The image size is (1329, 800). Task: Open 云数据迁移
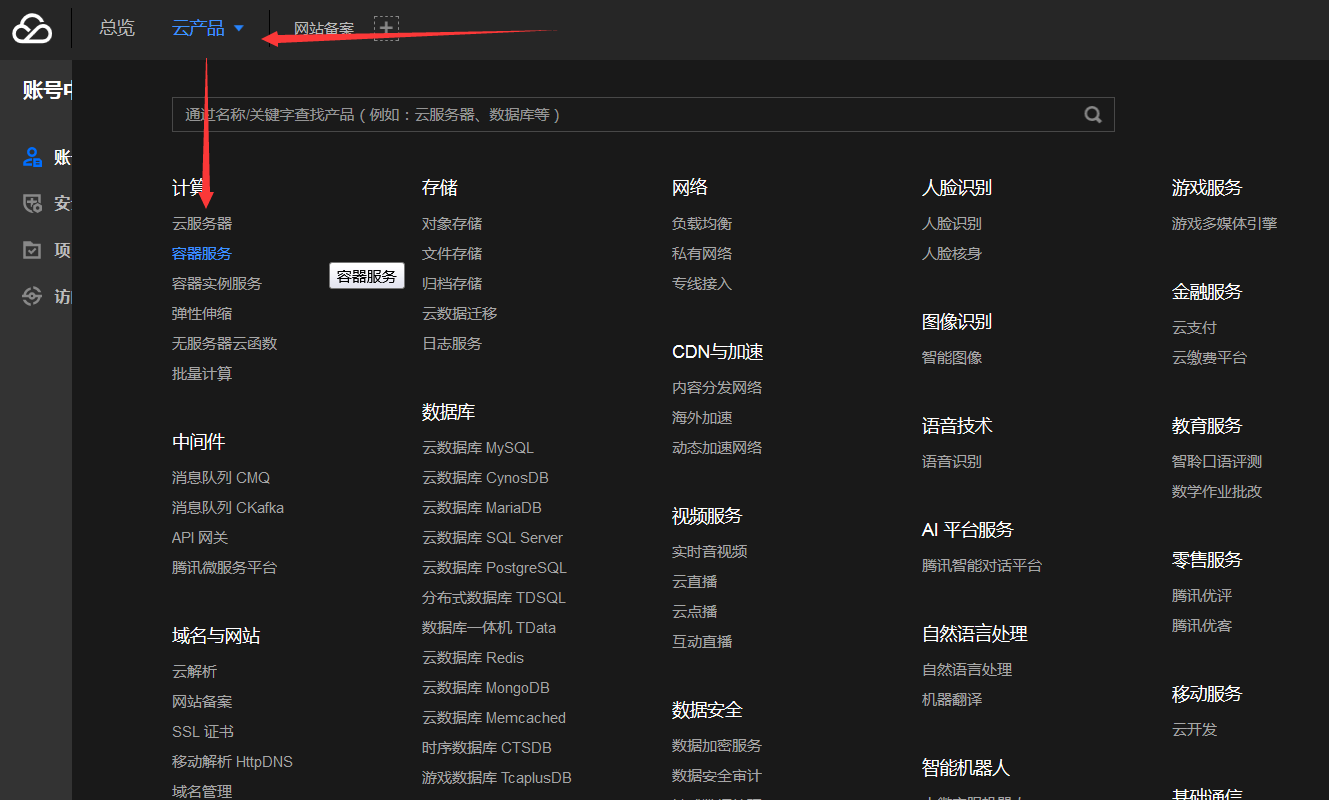(x=459, y=313)
